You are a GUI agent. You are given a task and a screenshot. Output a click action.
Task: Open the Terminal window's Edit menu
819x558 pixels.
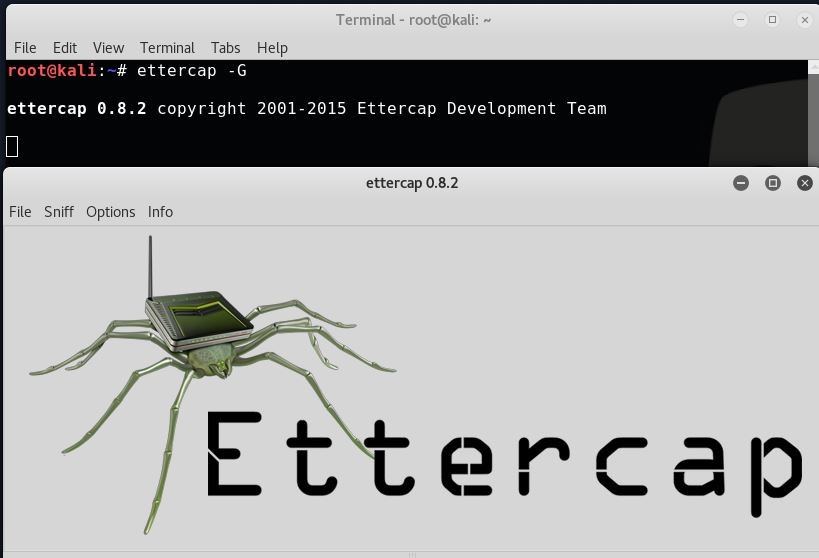pos(65,48)
